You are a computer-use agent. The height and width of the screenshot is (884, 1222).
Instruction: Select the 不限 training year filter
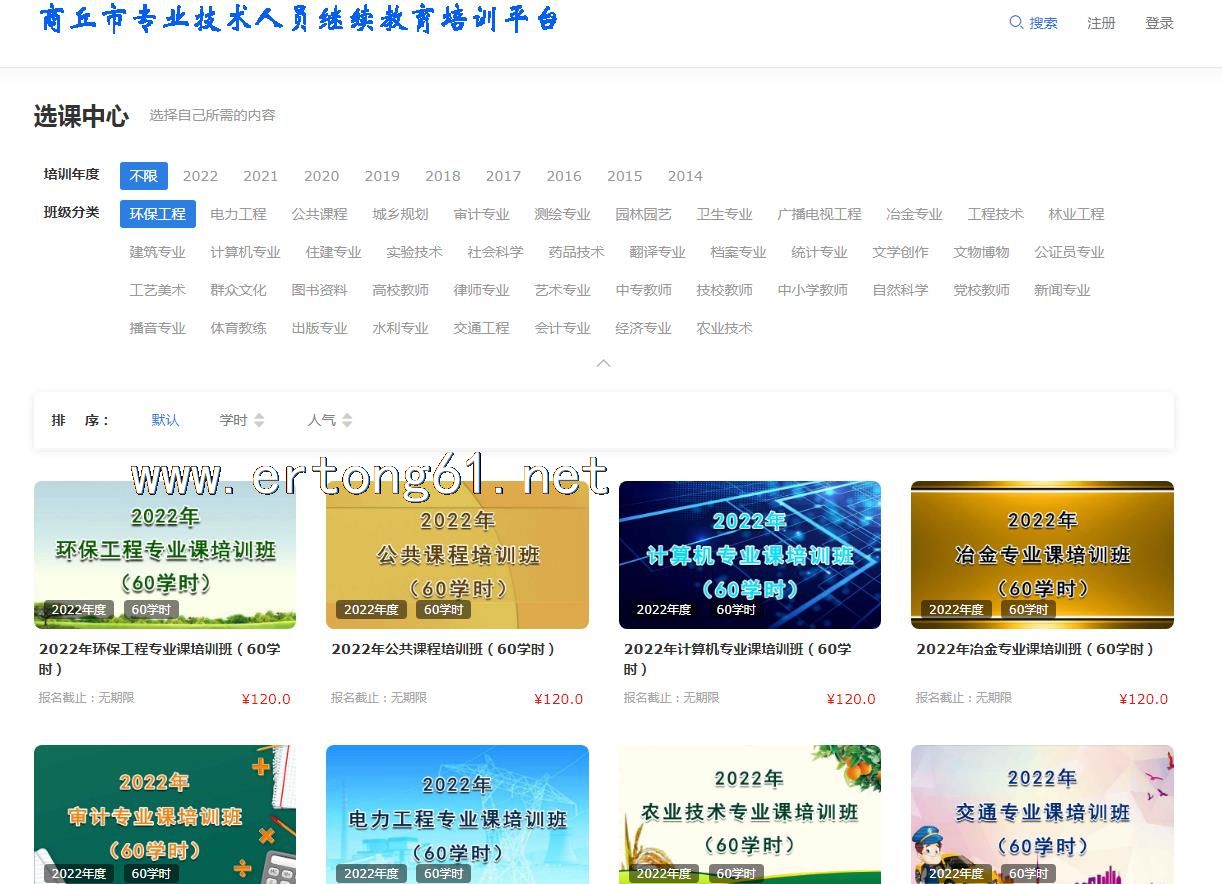pos(144,176)
